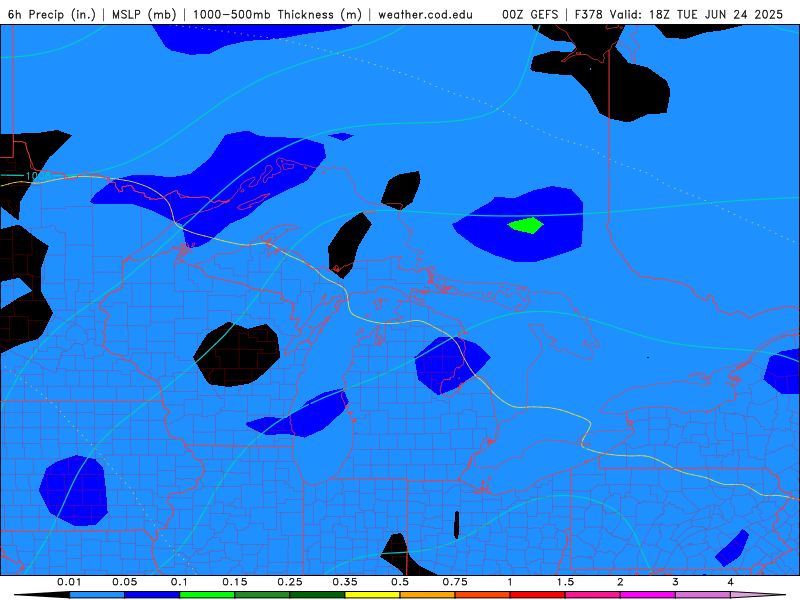Click the dark green 0.25 inch colorbar segment
The width and height of the screenshot is (800, 600).
coord(317,595)
